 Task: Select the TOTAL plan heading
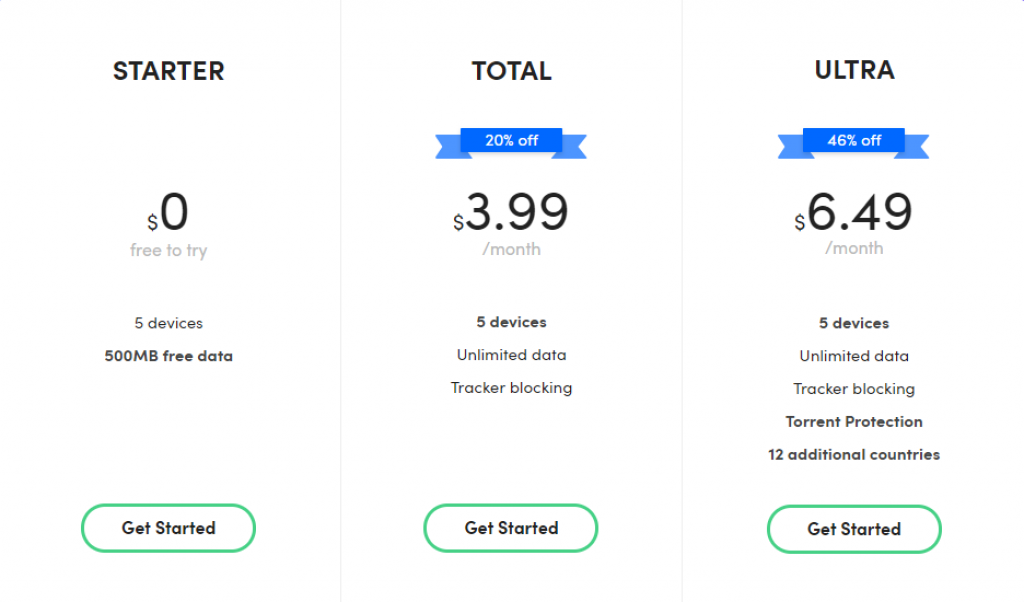[511, 71]
